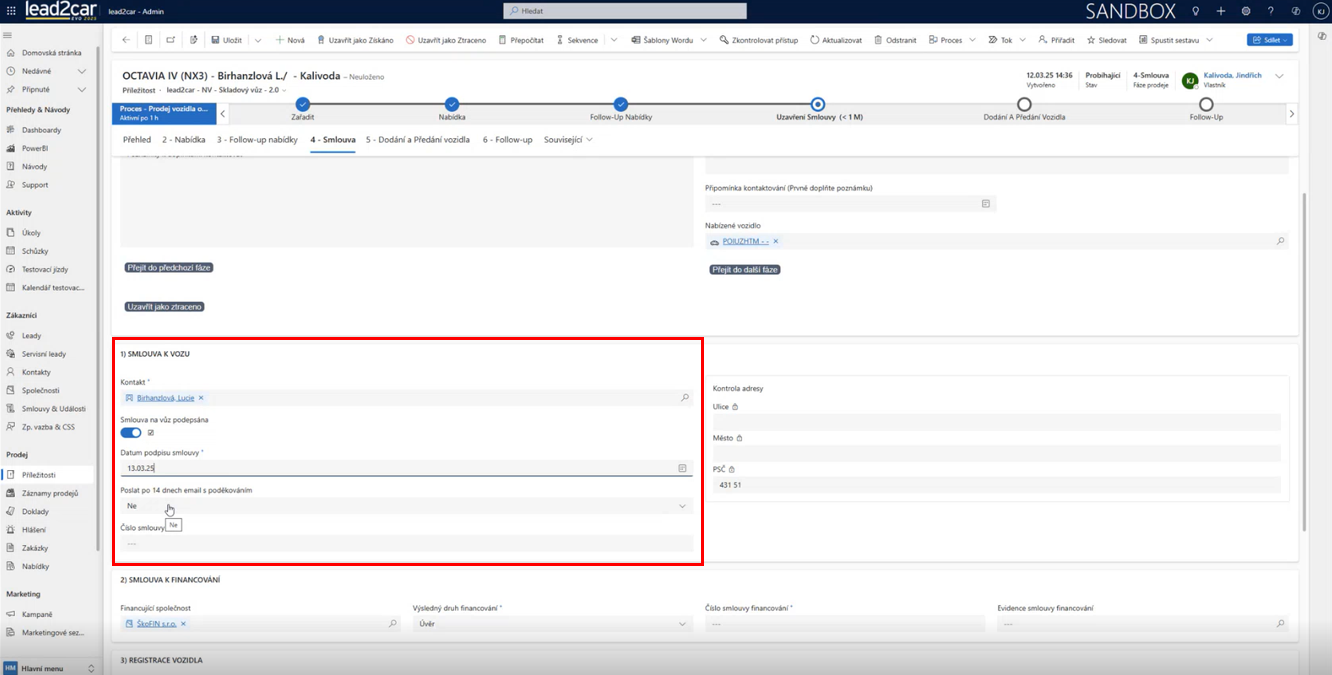Expand the Nedávné section in sidebar
Image resolution: width=1332 pixels, height=675 pixels.
tap(82, 71)
